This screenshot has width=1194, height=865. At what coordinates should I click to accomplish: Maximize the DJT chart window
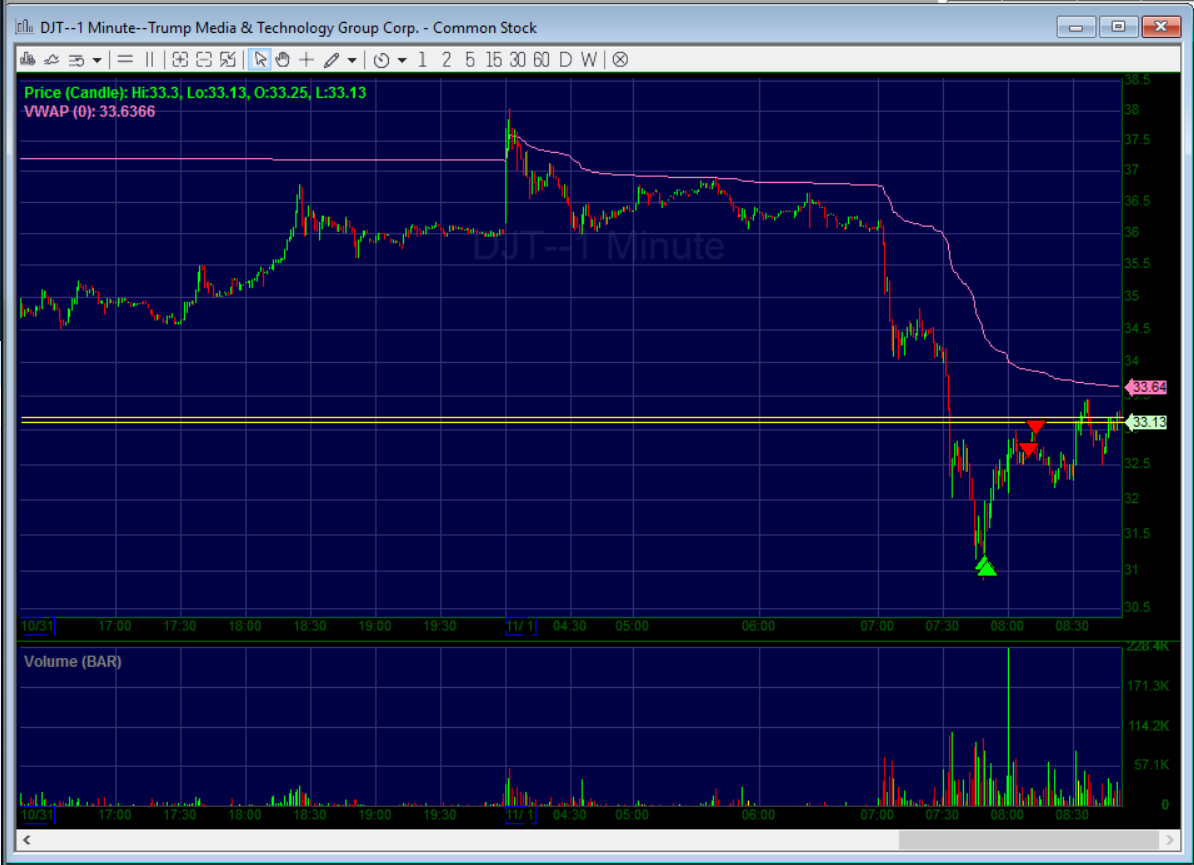click(1118, 27)
